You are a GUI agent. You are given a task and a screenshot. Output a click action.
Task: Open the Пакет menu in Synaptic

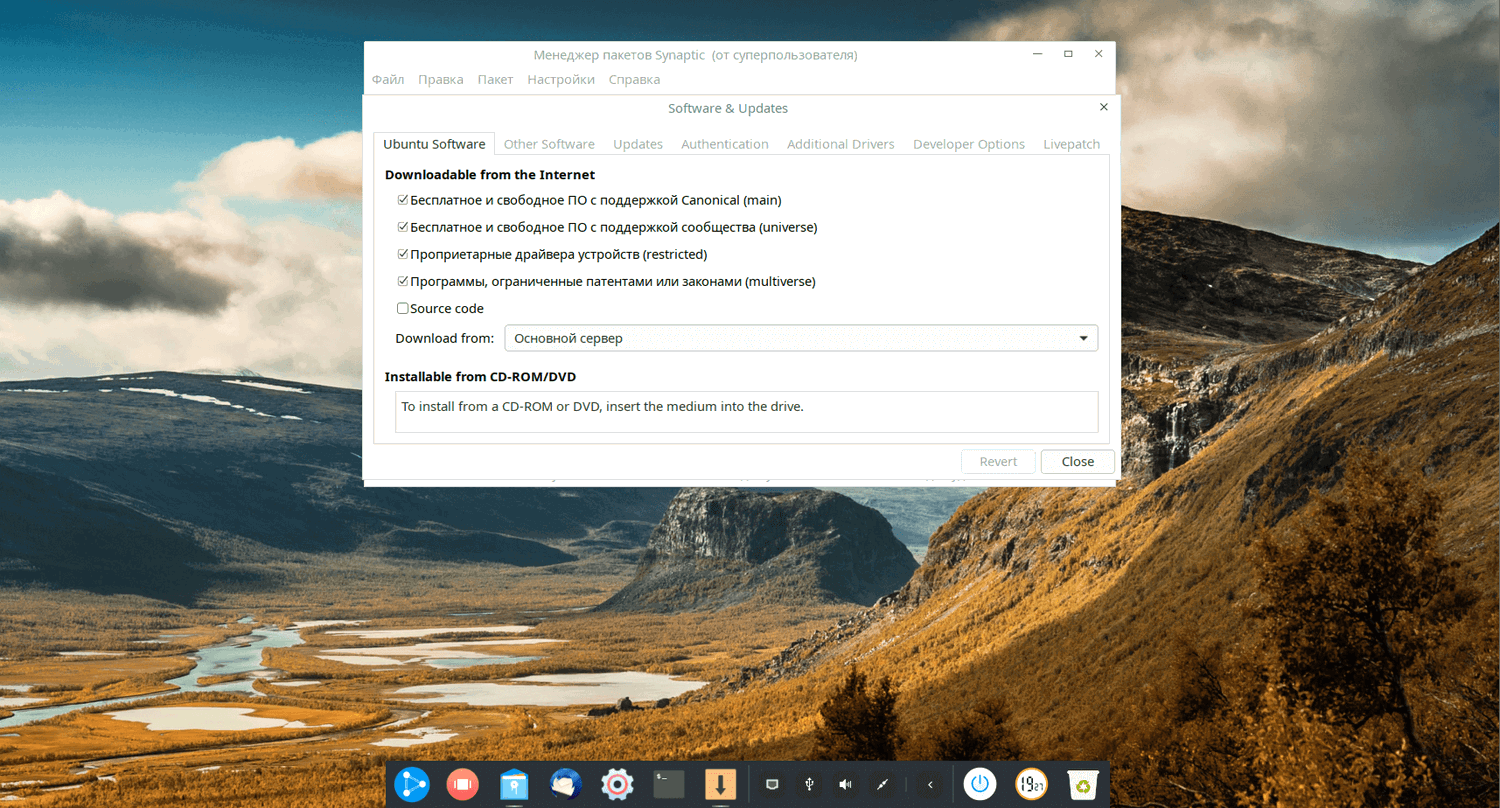[x=495, y=79]
